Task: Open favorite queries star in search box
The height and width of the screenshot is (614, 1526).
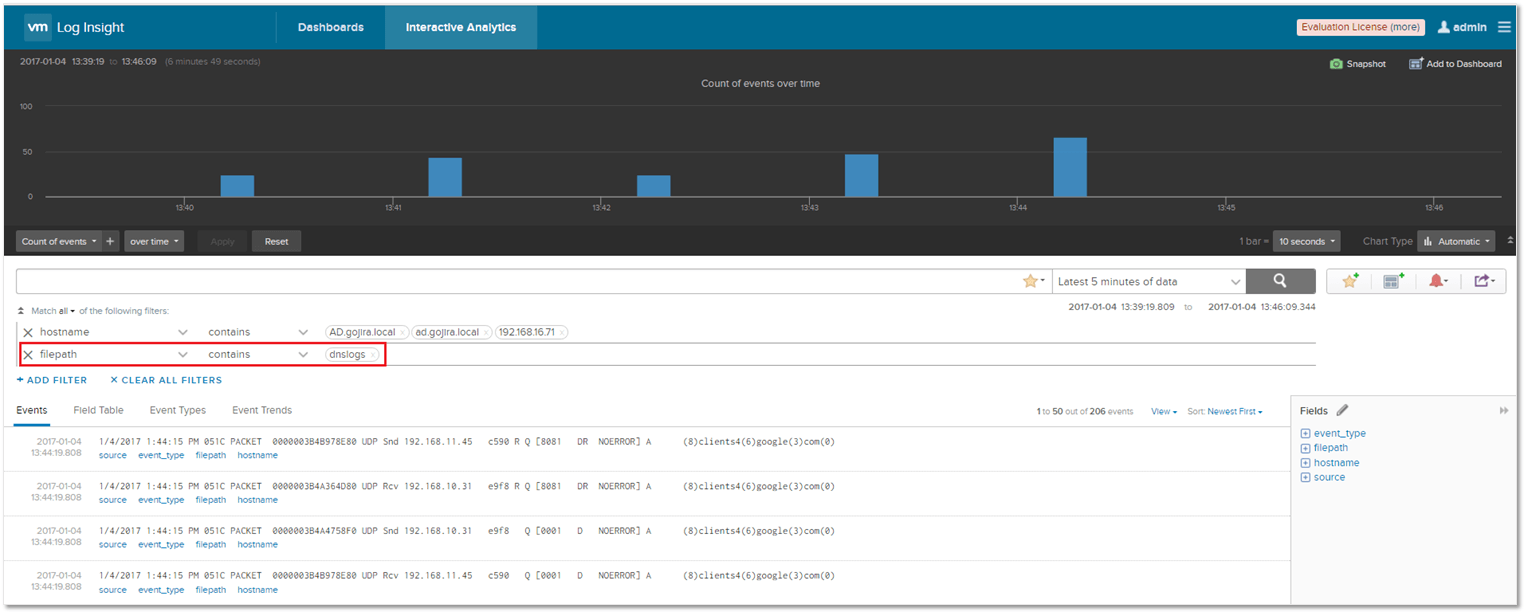Action: point(1033,281)
